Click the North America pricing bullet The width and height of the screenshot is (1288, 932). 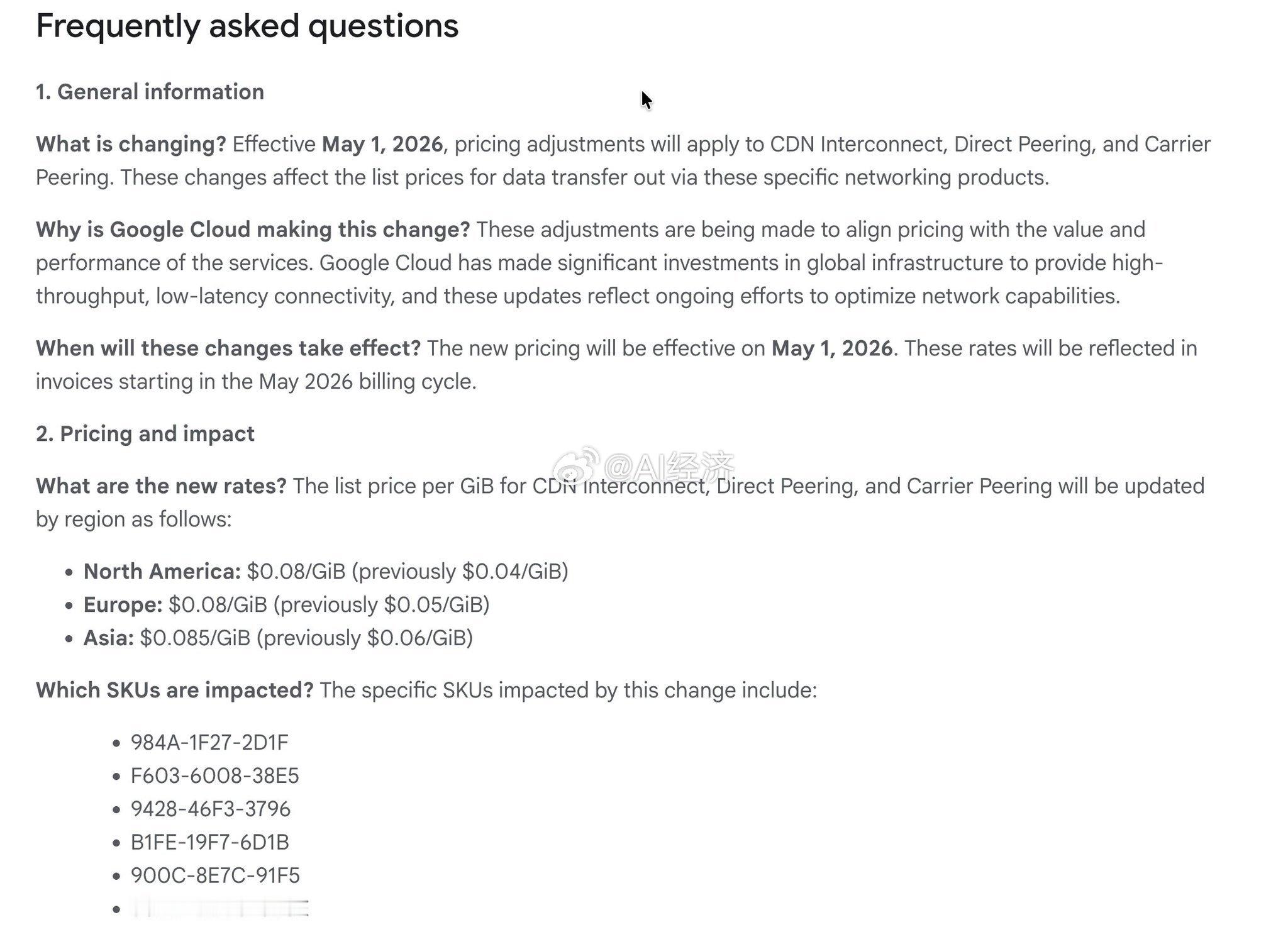pyautogui.click(x=325, y=572)
